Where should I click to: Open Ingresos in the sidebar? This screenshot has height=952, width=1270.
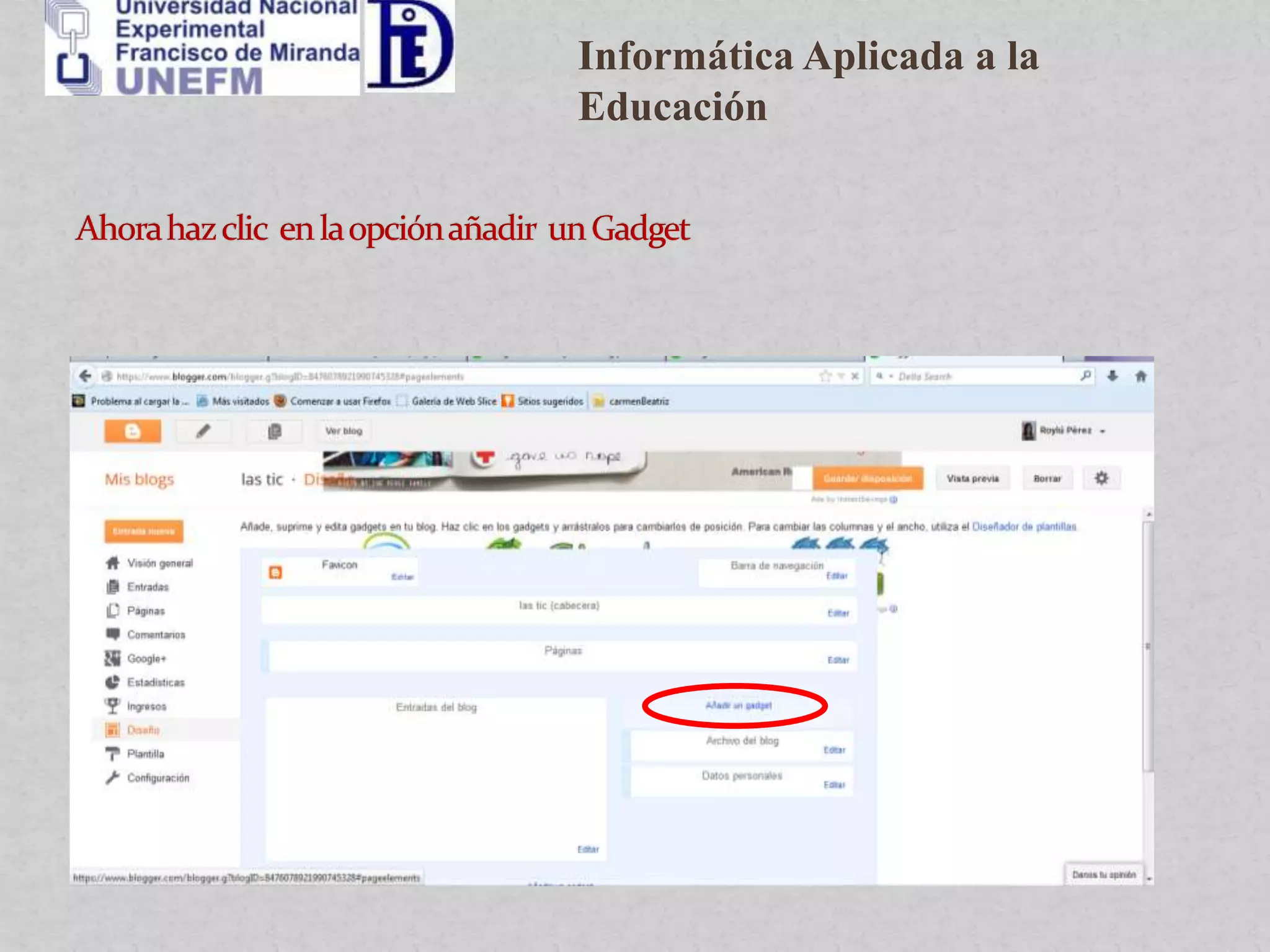point(147,707)
